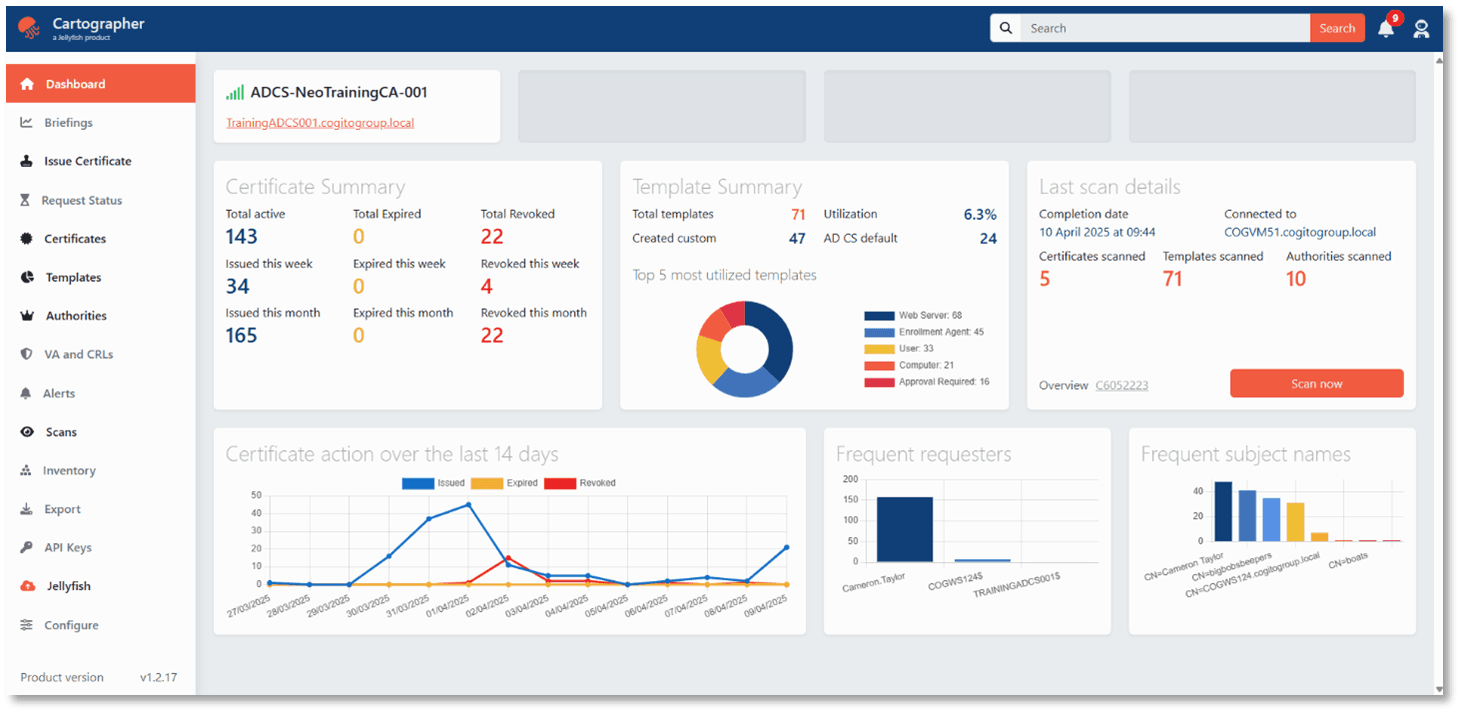Click the search magnifier icon
The image size is (1462, 714).
1006,28
